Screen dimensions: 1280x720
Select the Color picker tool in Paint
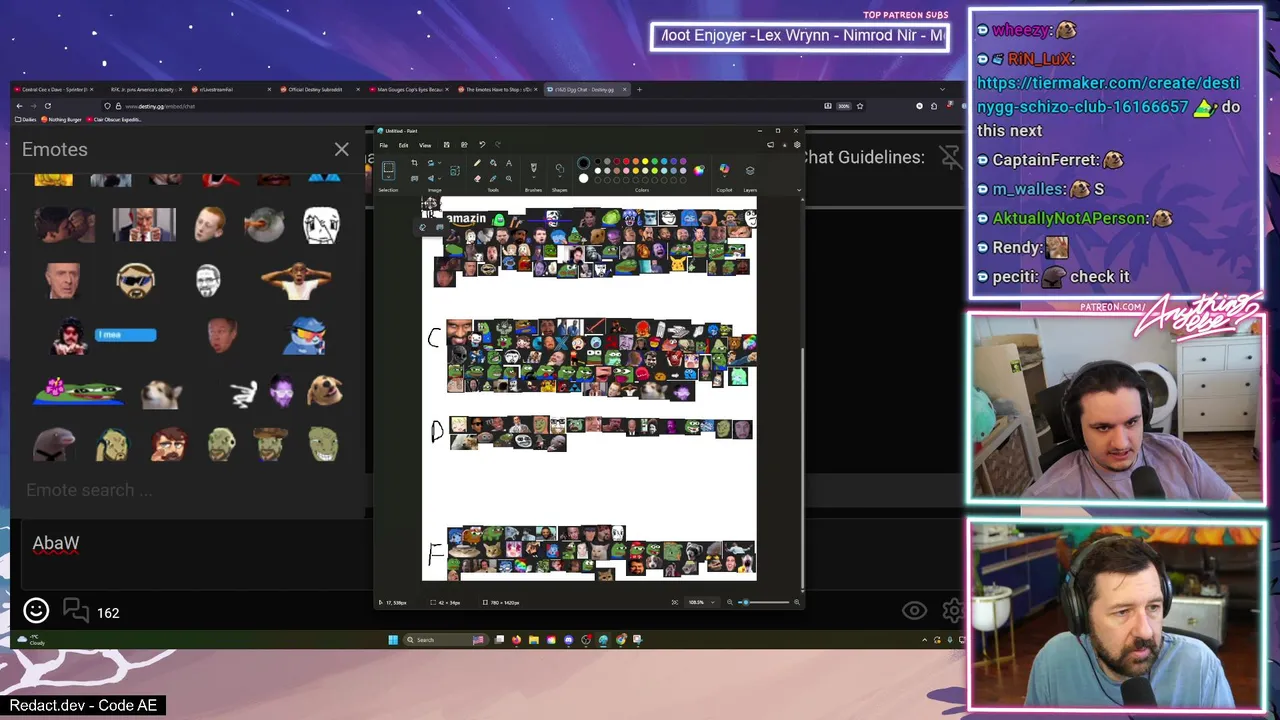[x=493, y=178]
